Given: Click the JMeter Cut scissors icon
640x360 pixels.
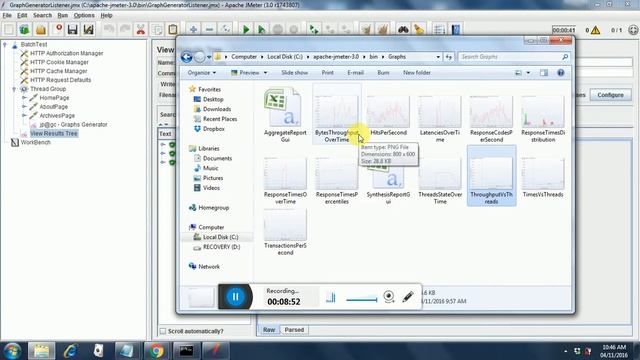Looking at the screenshot, I should click(141, 29).
